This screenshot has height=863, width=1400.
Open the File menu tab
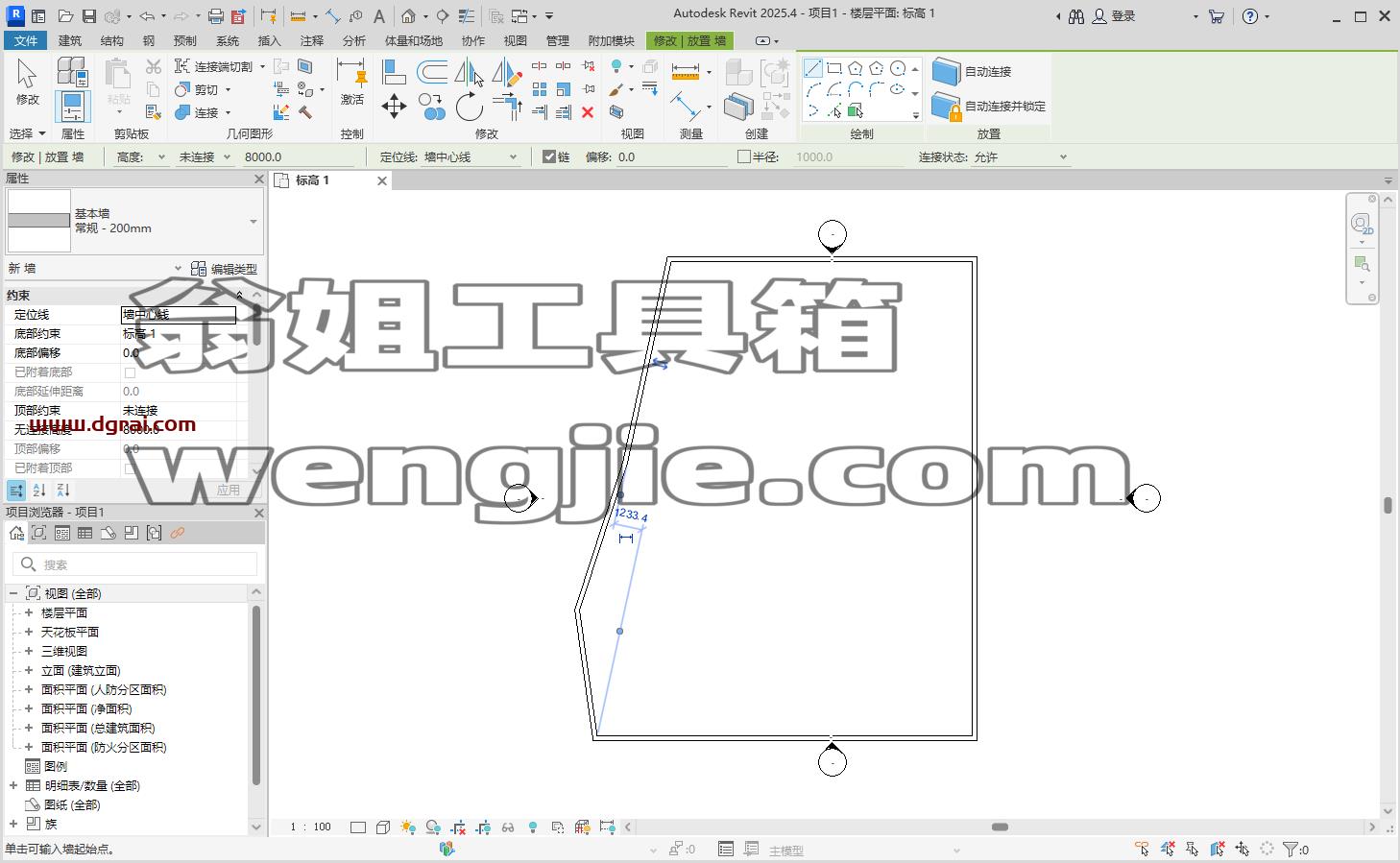(x=26, y=40)
